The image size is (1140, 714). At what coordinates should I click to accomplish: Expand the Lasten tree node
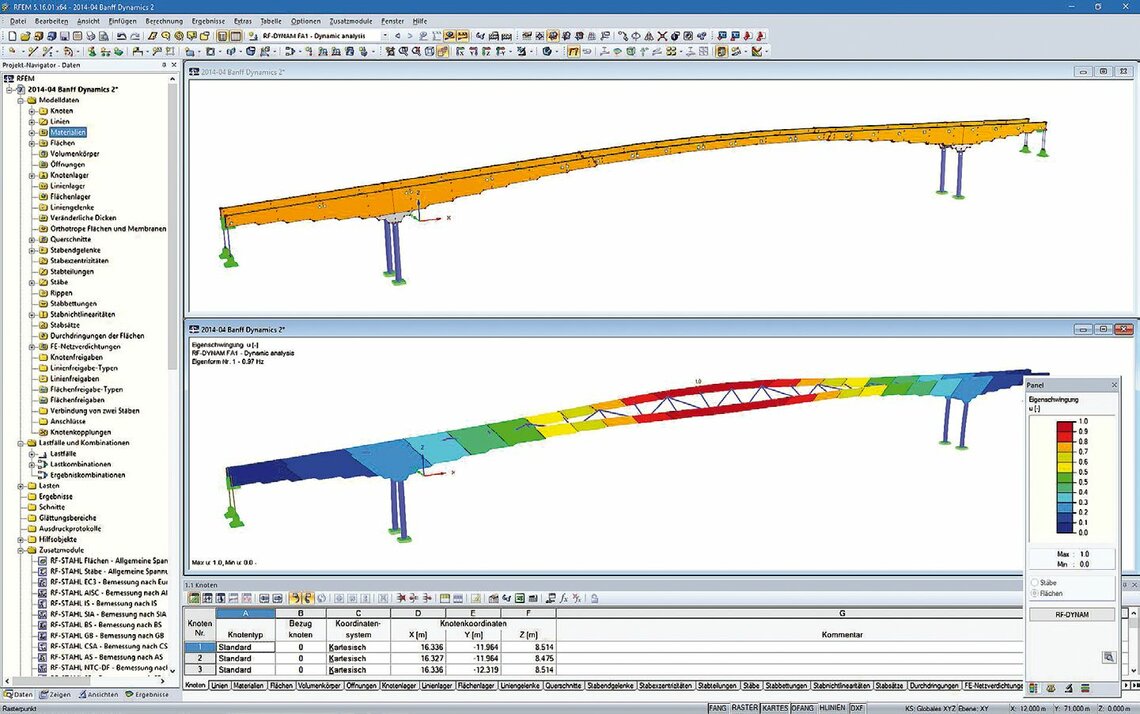click(x=21, y=486)
